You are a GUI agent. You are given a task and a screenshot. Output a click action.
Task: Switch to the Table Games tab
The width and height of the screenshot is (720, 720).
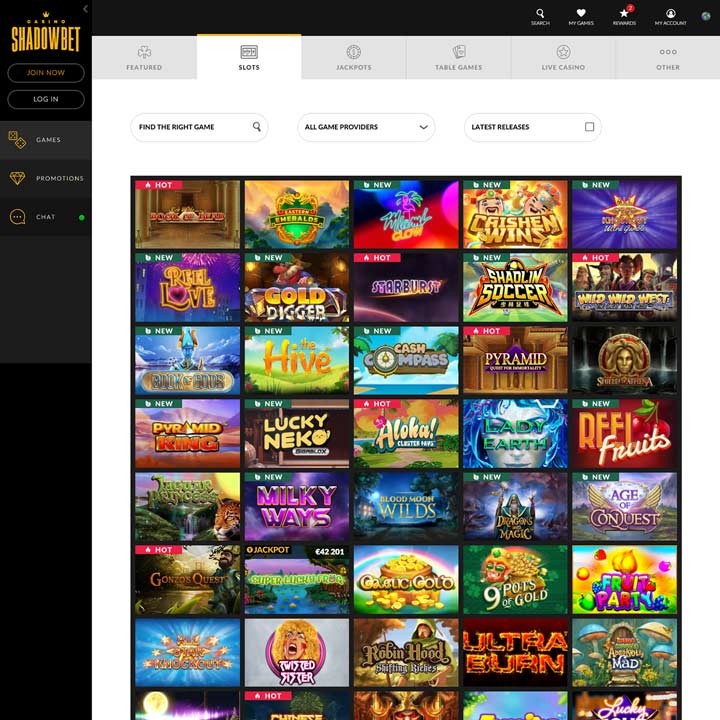[458, 57]
